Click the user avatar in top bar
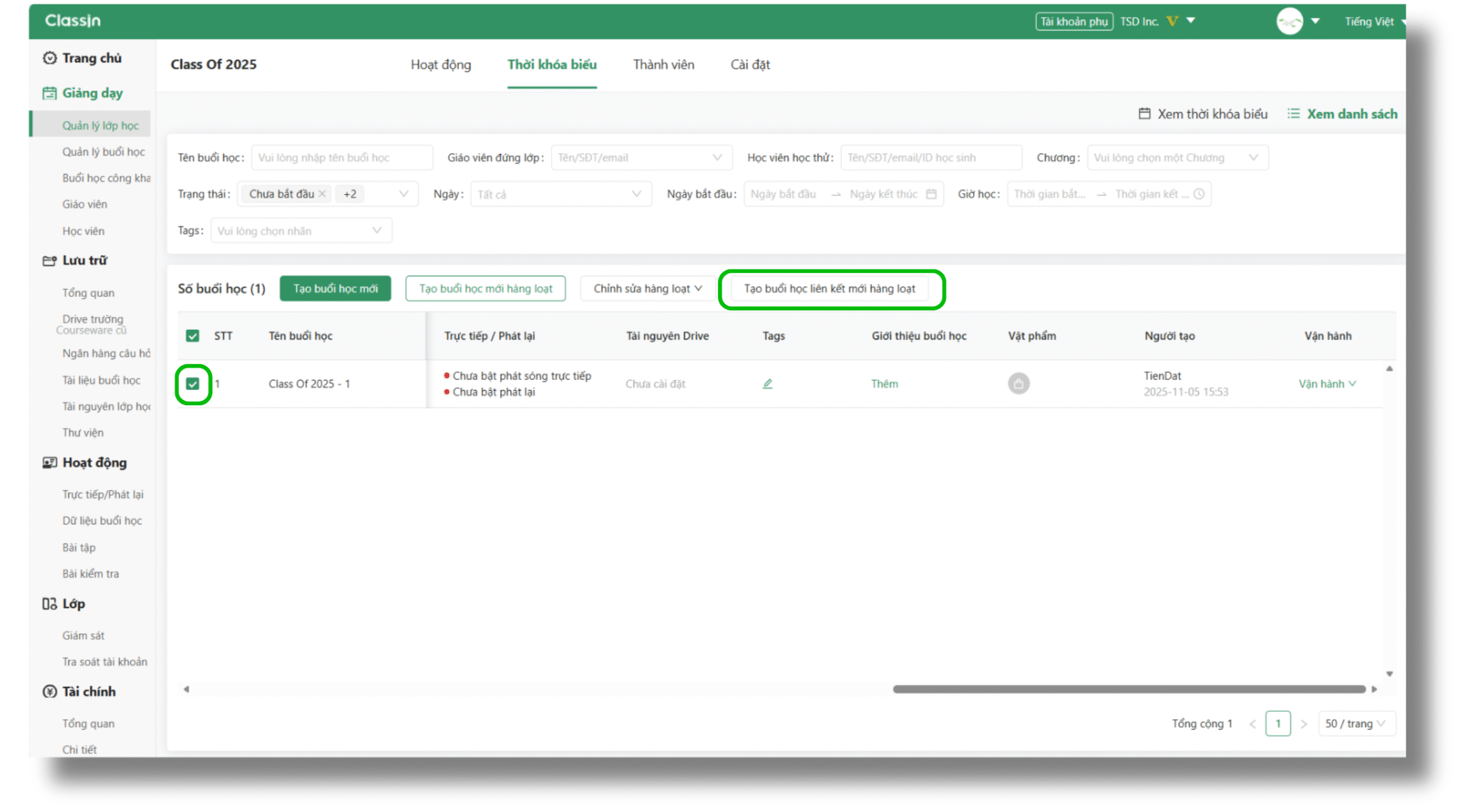 pyautogui.click(x=1289, y=21)
